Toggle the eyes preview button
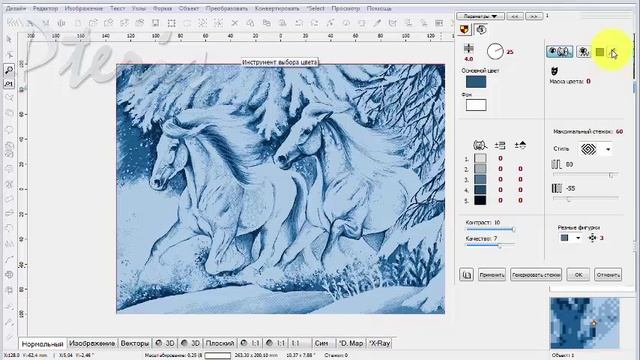The width and height of the screenshot is (640, 360). click(560, 51)
